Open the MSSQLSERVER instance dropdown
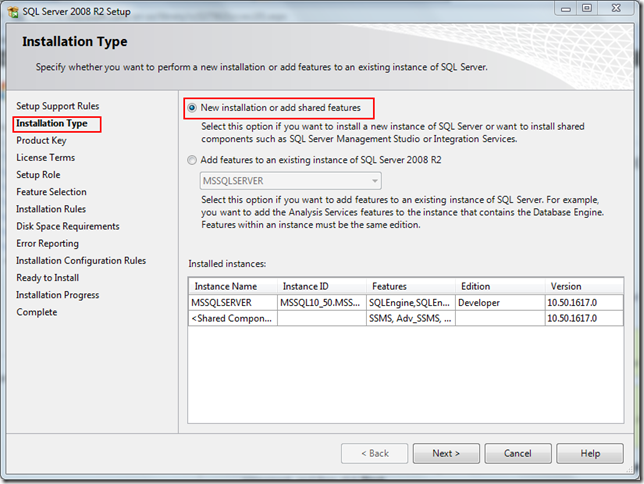 [x=290, y=181]
